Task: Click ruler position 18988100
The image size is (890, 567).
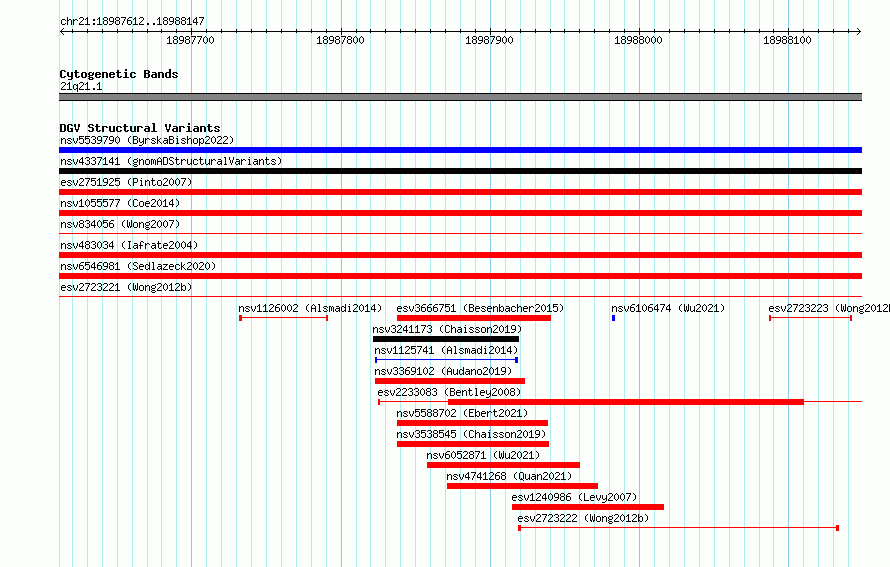Action: [x=787, y=40]
